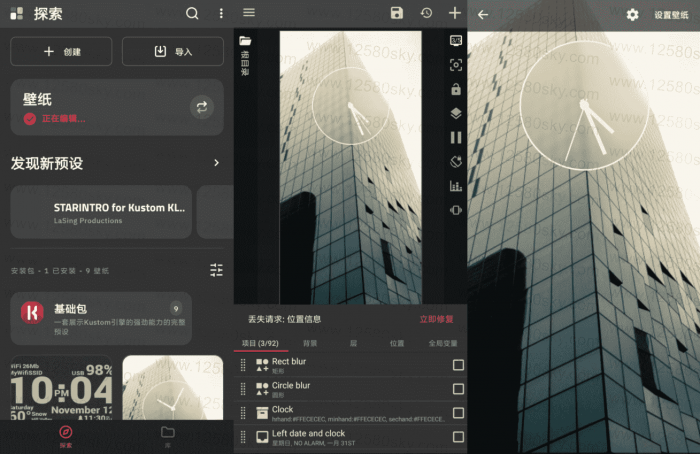Screen dimensions: 700x454
Task: Click the filter sliders icon
Action: pos(216,270)
